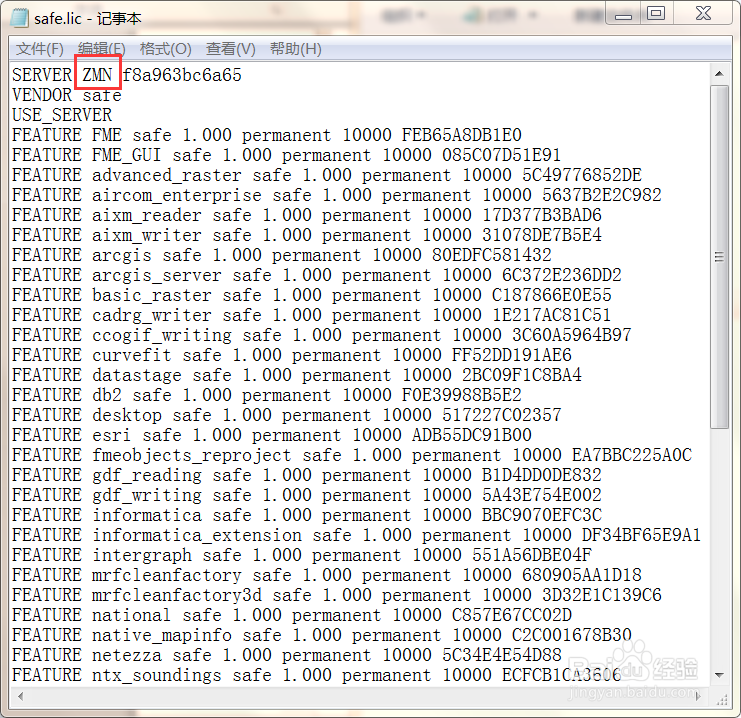Click desktop feature name
The width and height of the screenshot is (741, 718).
(127, 415)
